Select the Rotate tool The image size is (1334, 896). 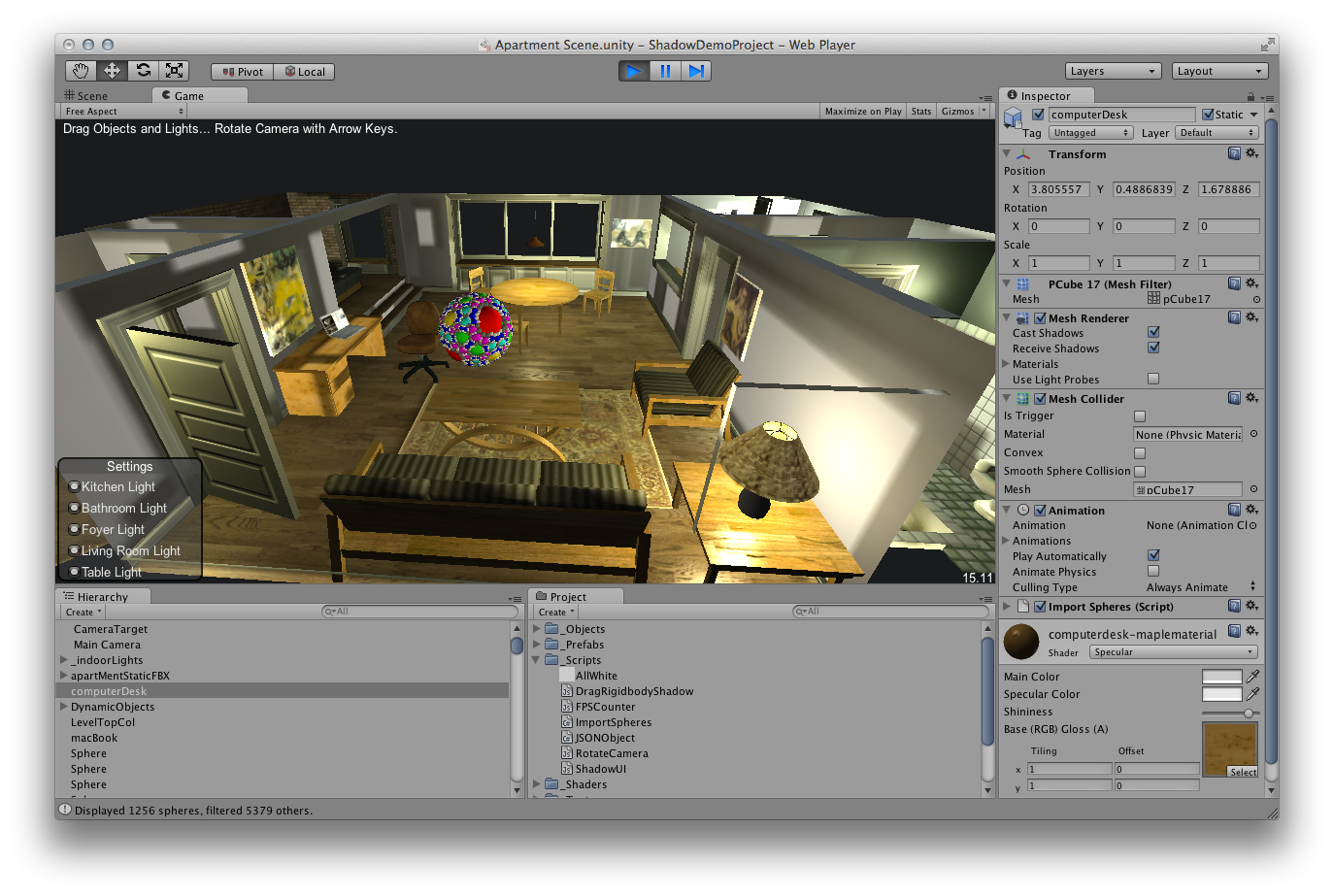click(144, 71)
